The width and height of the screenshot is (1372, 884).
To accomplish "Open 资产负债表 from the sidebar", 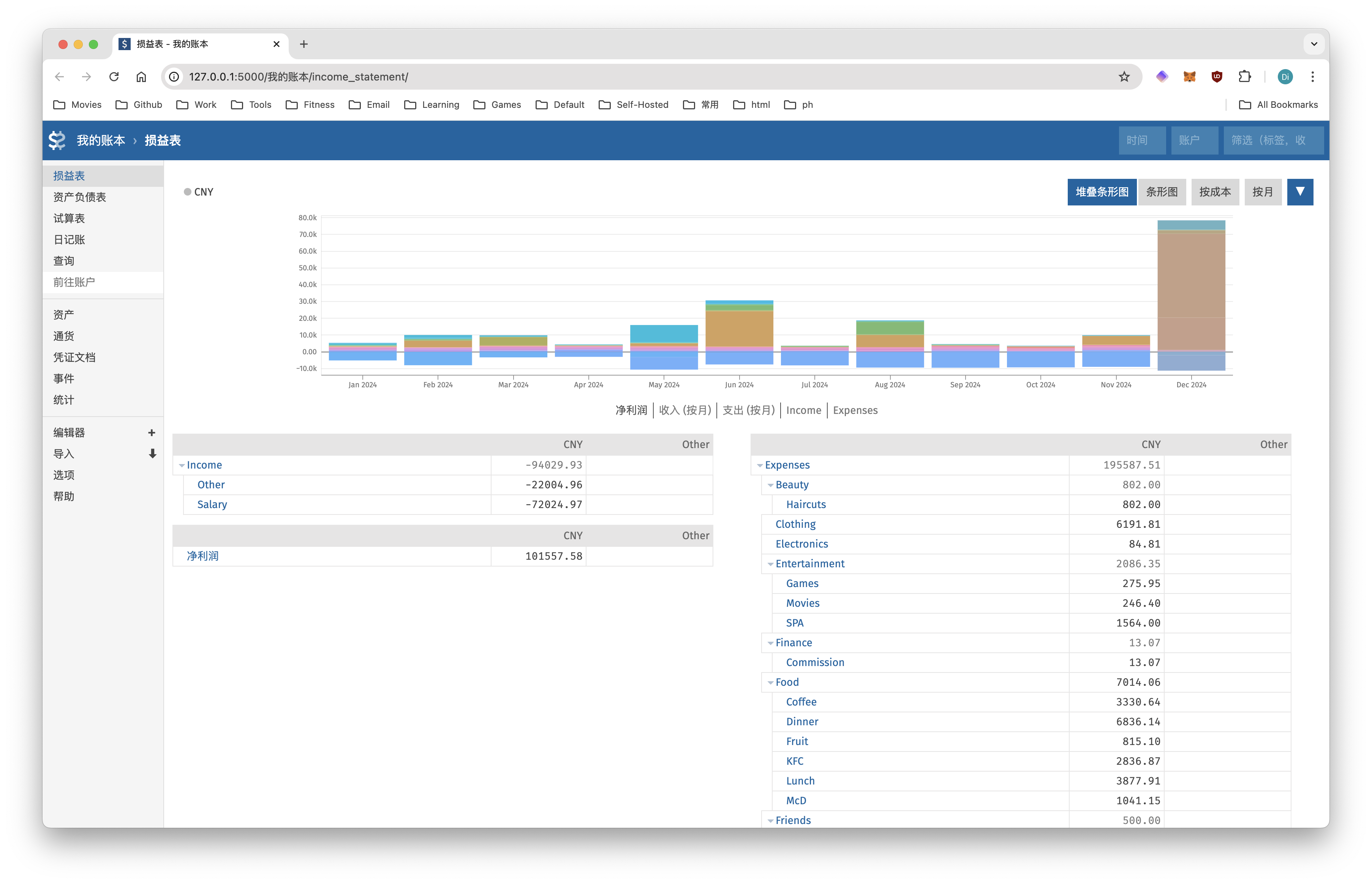I will pos(80,197).
